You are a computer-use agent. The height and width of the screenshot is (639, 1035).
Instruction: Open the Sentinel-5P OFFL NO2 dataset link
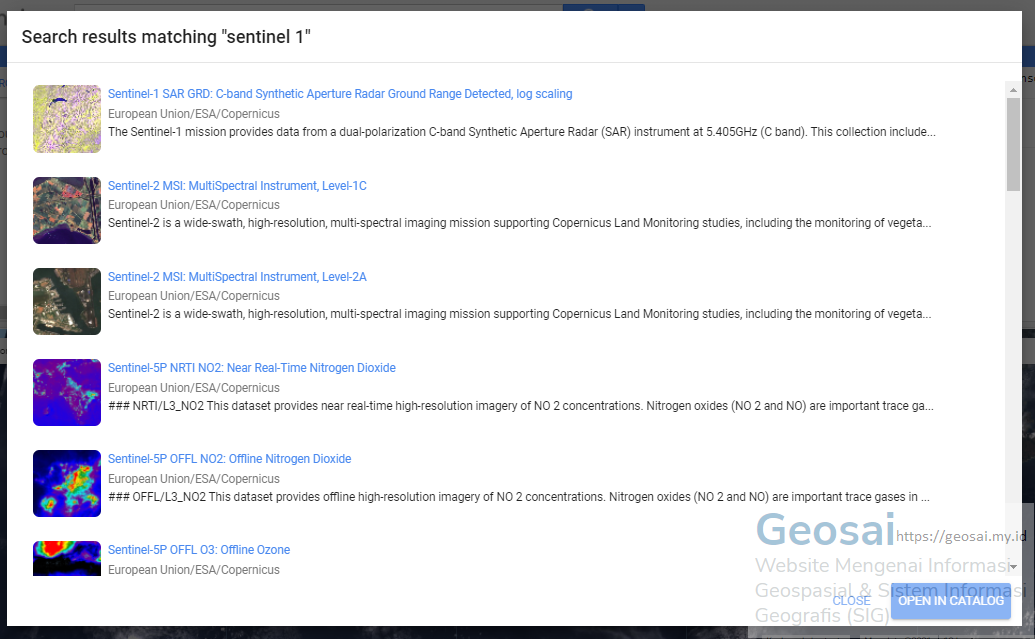point(230,458)
